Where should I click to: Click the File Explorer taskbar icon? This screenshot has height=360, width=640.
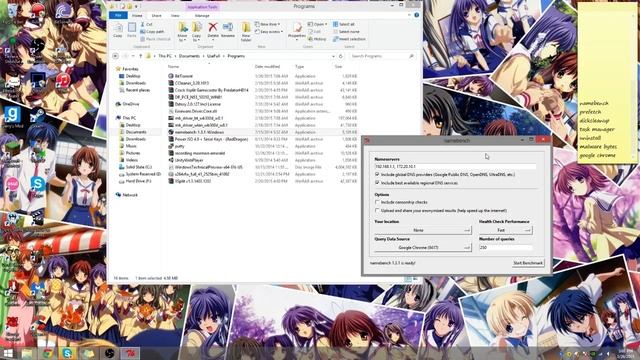27,353
